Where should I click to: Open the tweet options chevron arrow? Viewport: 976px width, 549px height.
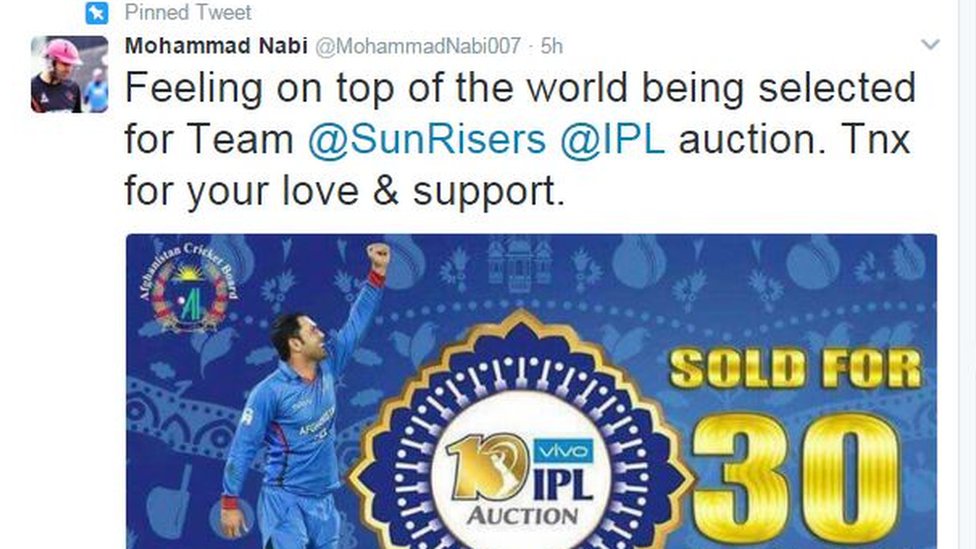(930, 45)
